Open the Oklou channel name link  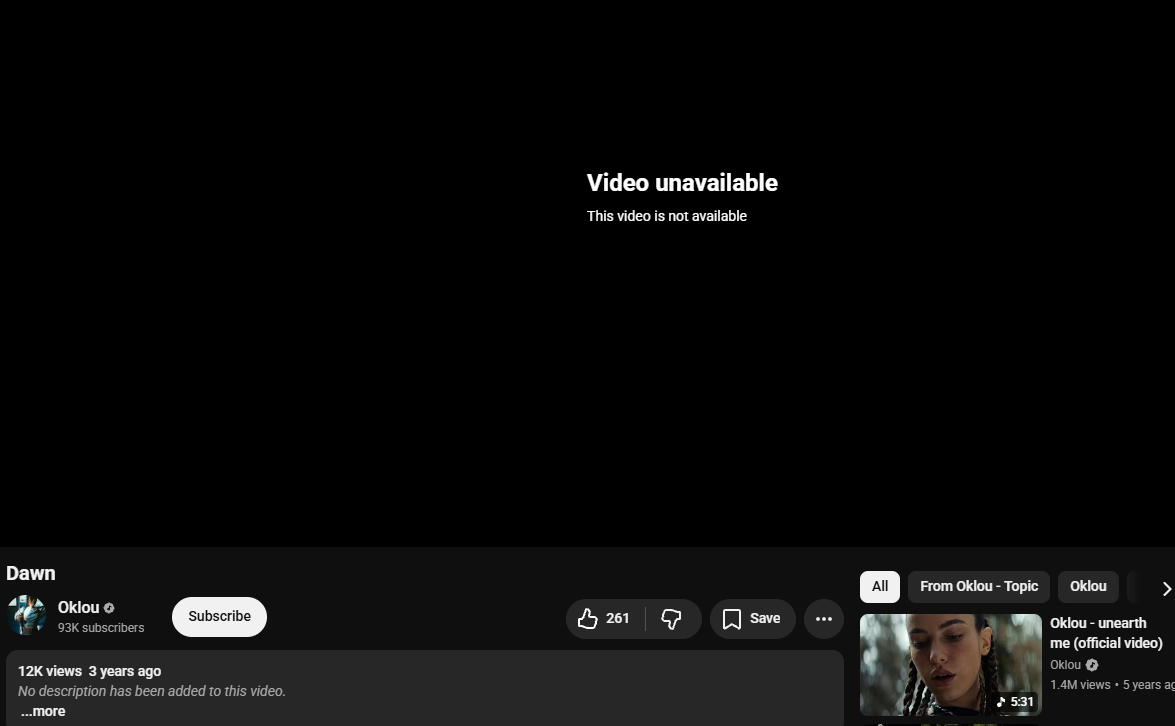click(x=79, y=608)
